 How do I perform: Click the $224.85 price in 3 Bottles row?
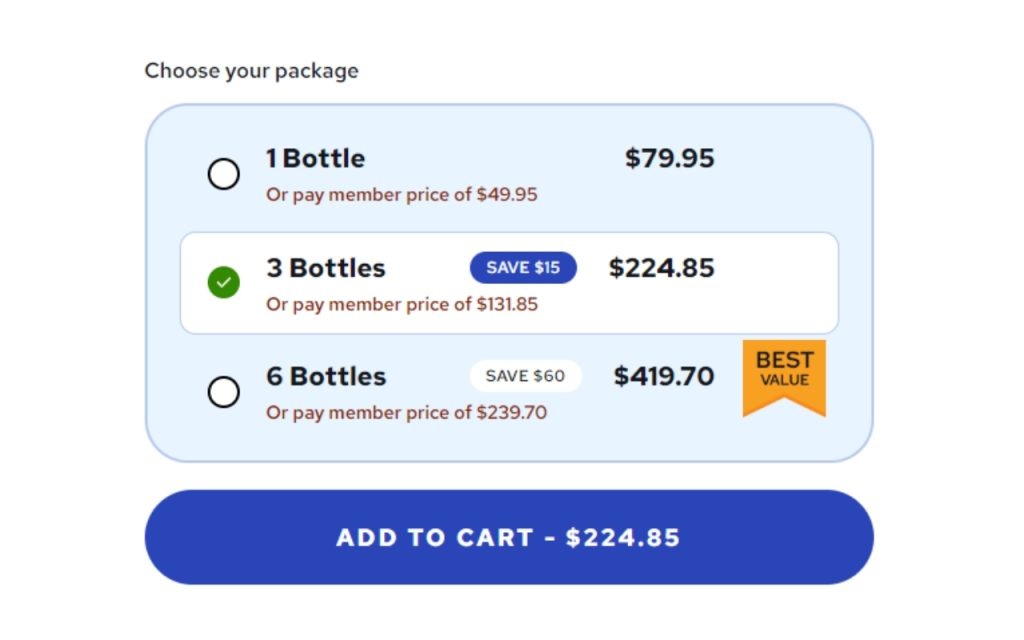coord(662,268)
